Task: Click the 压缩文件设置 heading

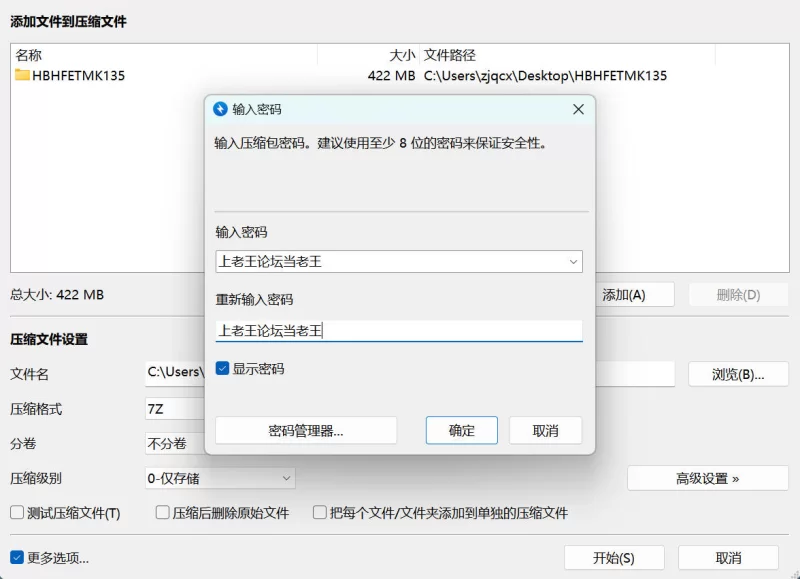Action: point(49,339)
